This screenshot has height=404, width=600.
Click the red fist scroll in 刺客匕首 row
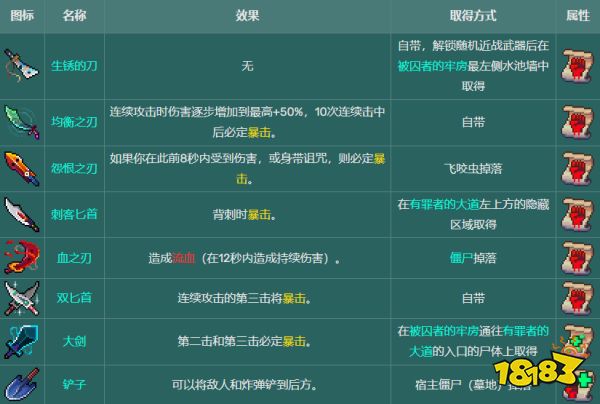pyautogui.click(x=577, y=215)
